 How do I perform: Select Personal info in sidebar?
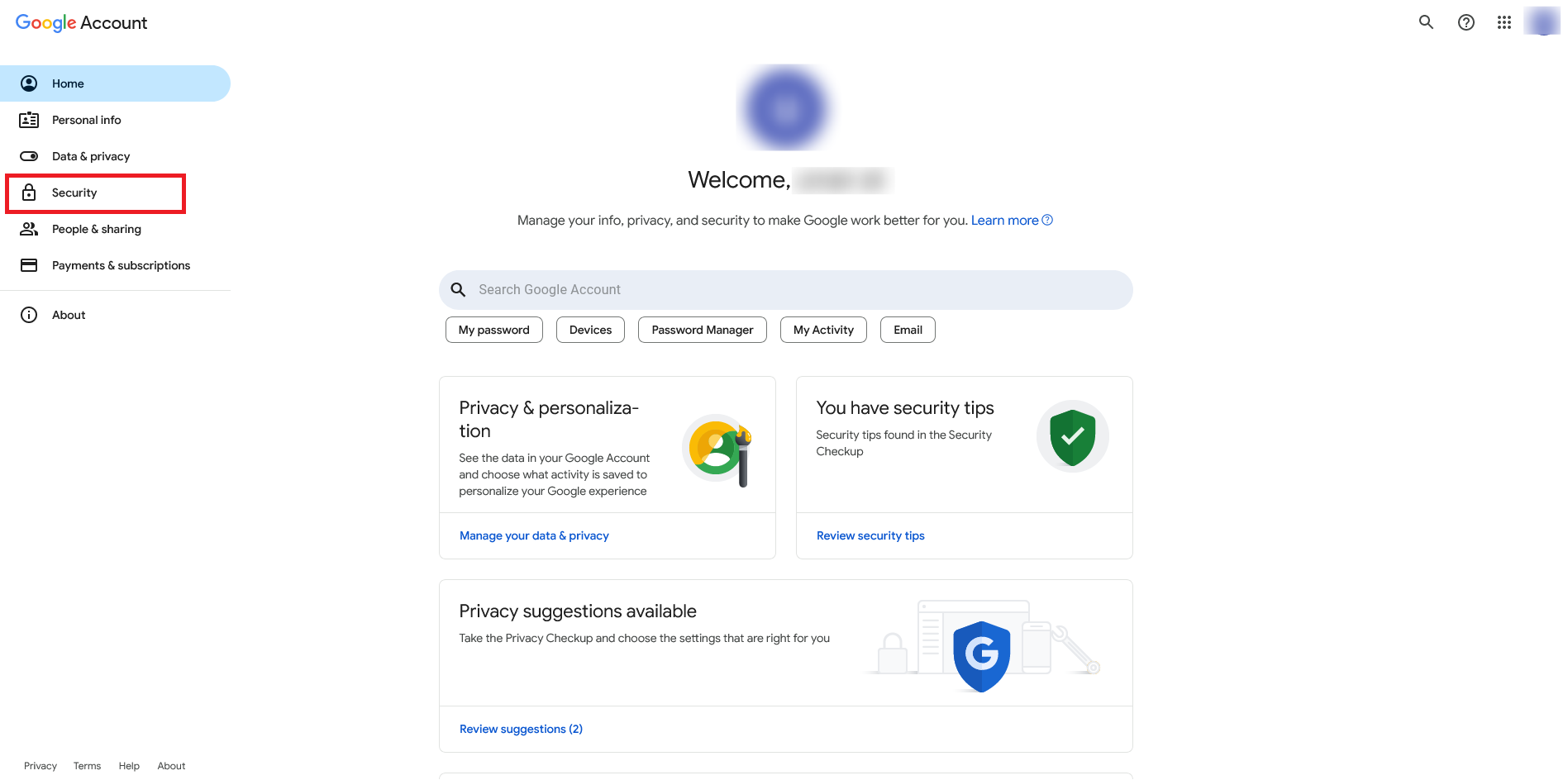pyautogui.click(x=86, y=120)
